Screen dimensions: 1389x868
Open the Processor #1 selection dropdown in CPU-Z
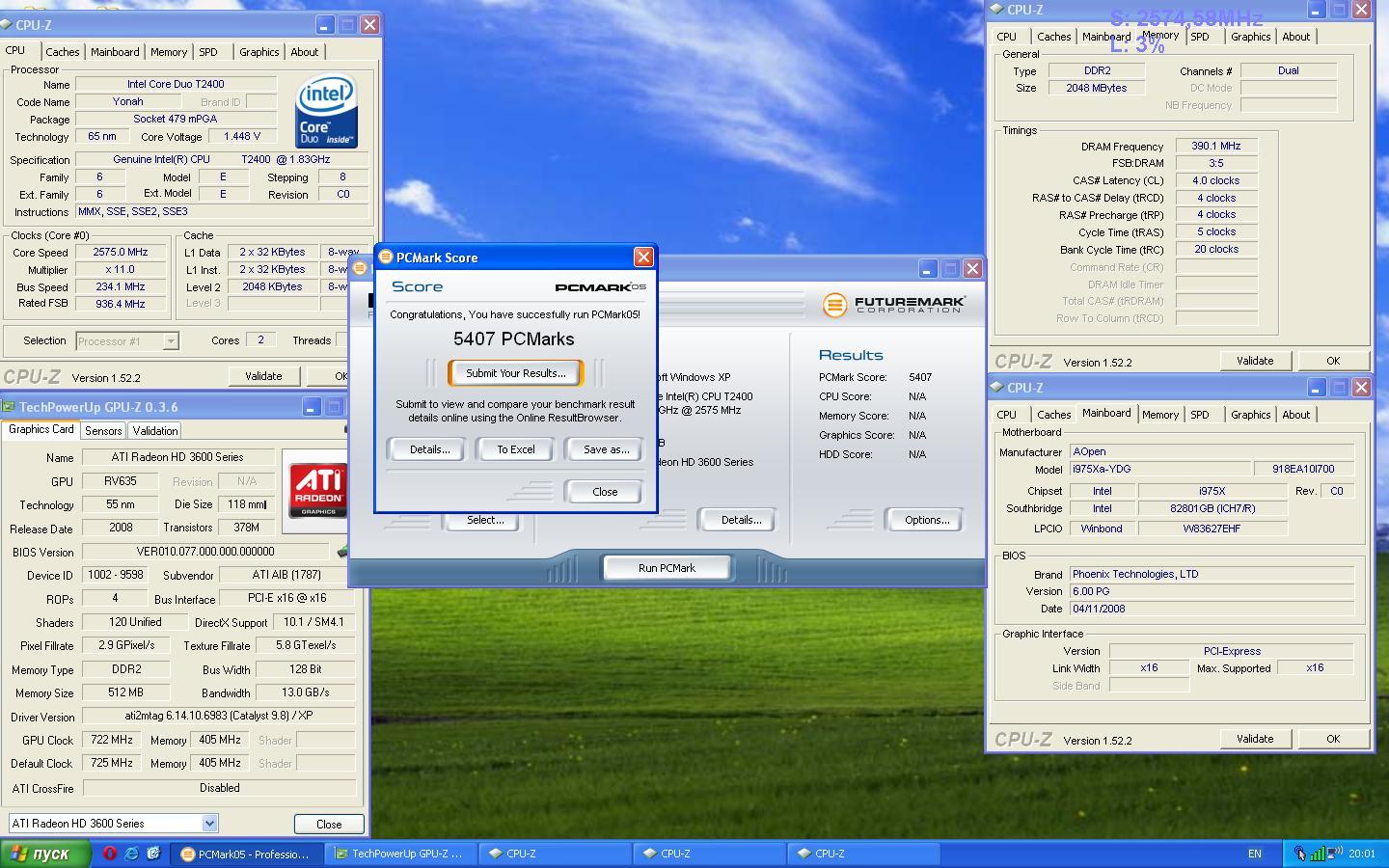[170, 340]
